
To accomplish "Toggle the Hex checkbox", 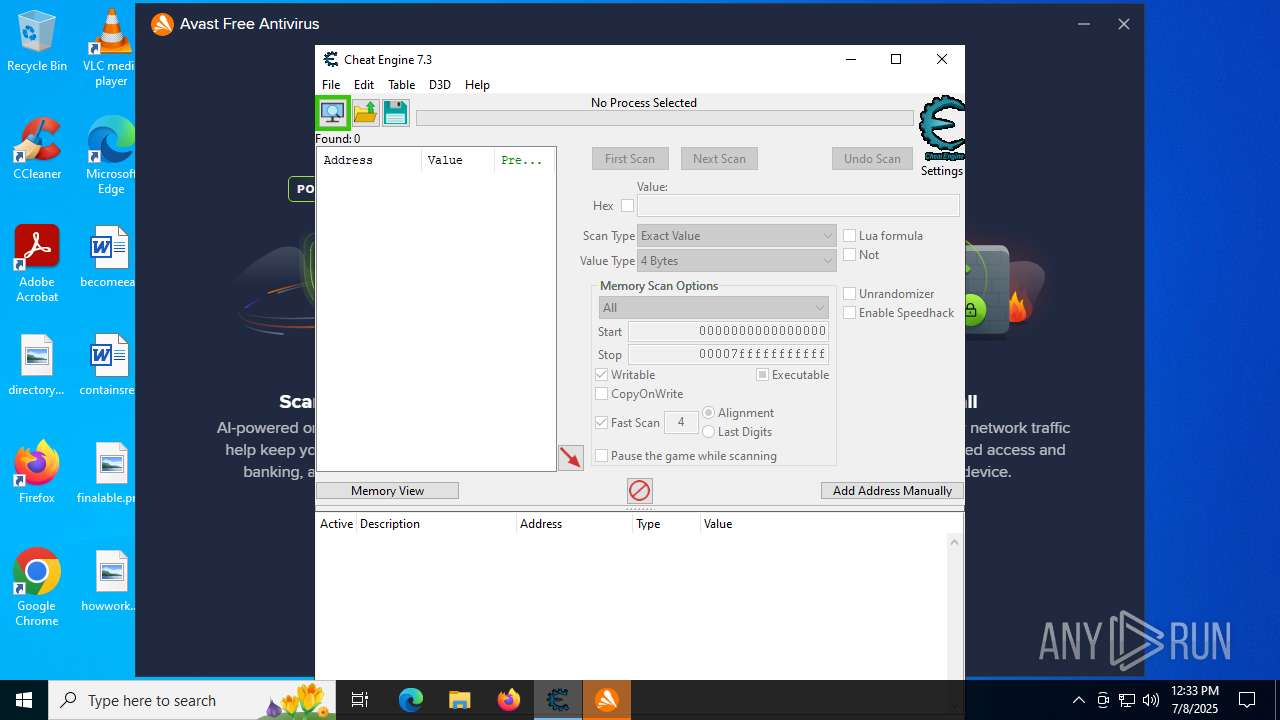I will (x=627, y=206).
